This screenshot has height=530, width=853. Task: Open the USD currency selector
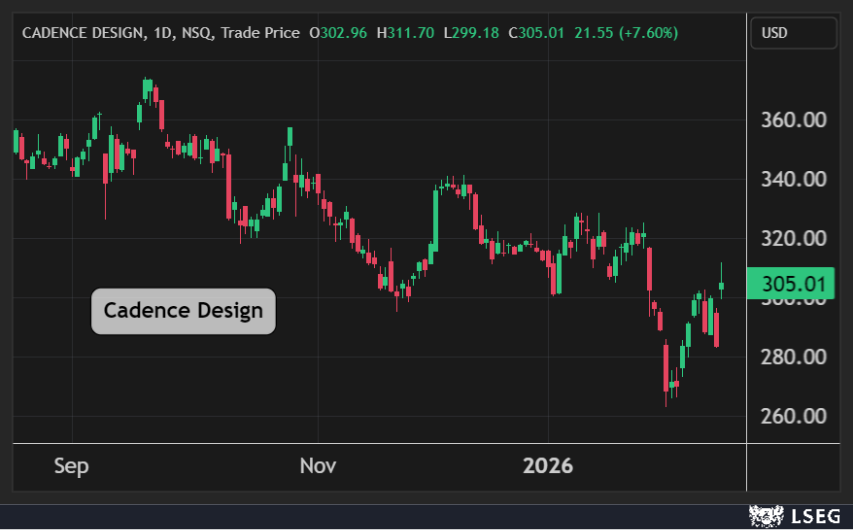pyautogui.click(x=793, y=33)
